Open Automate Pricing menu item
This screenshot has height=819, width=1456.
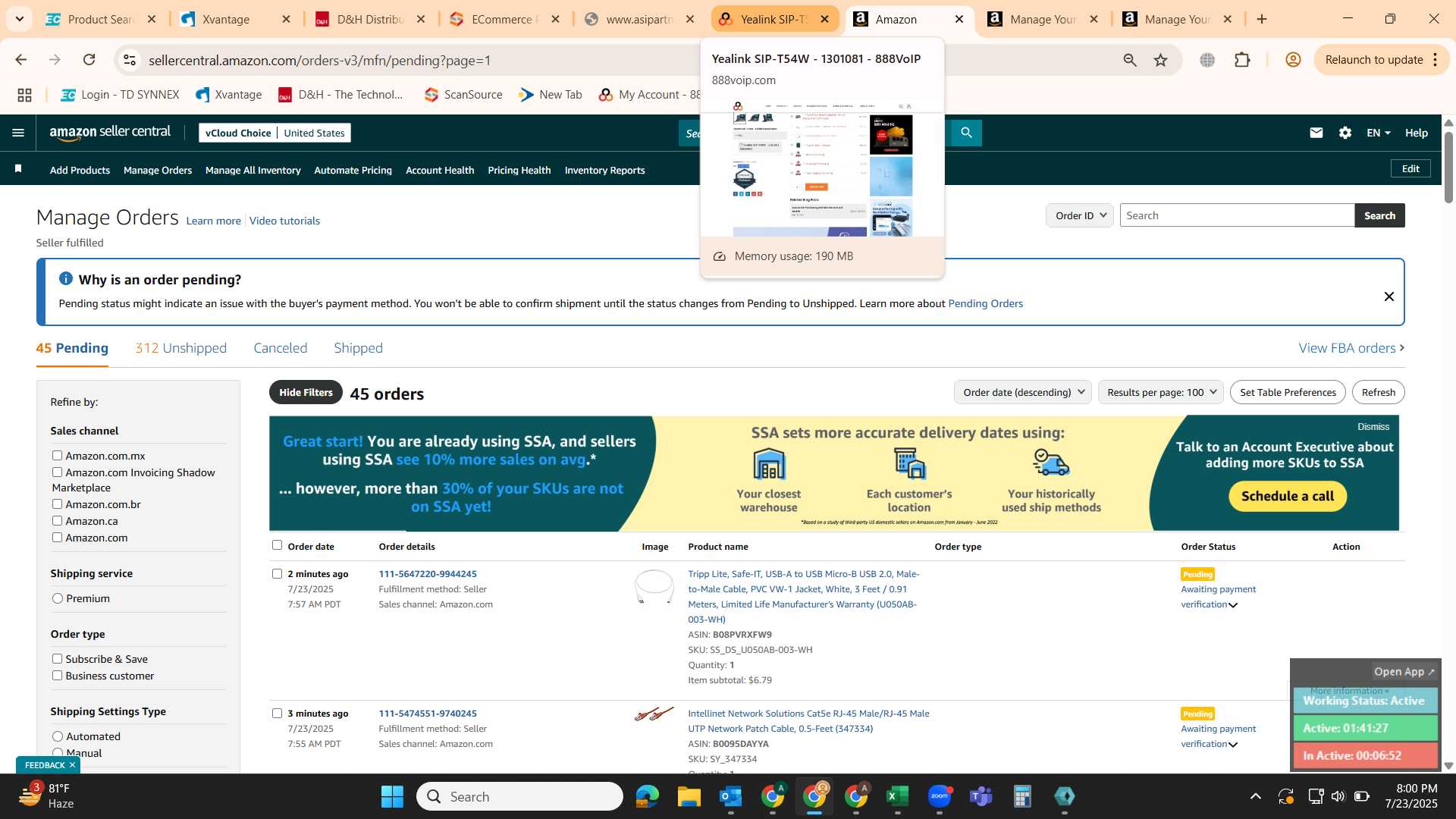coord(353,170)
